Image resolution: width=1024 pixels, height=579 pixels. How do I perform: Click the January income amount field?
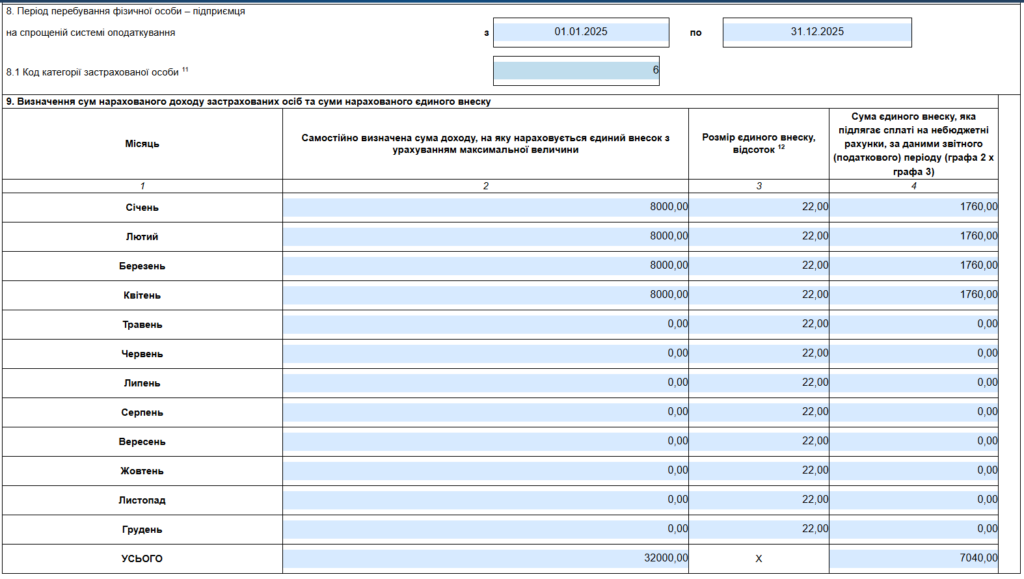point(485,207)
